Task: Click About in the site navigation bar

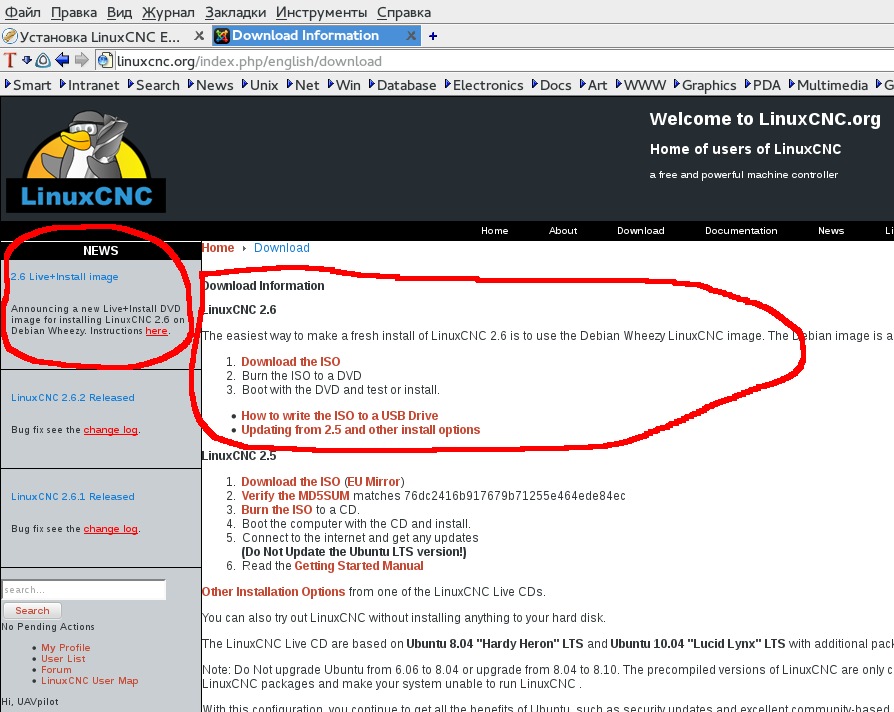Action: point(563,230)
